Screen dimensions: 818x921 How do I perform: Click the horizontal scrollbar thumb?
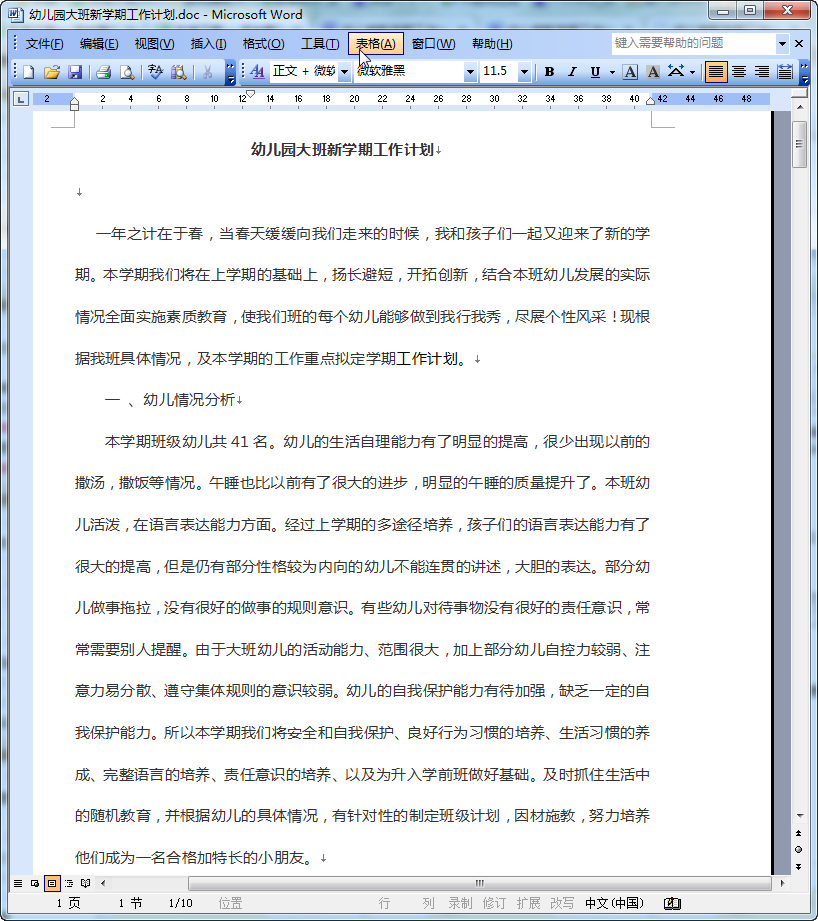point(480,883)
